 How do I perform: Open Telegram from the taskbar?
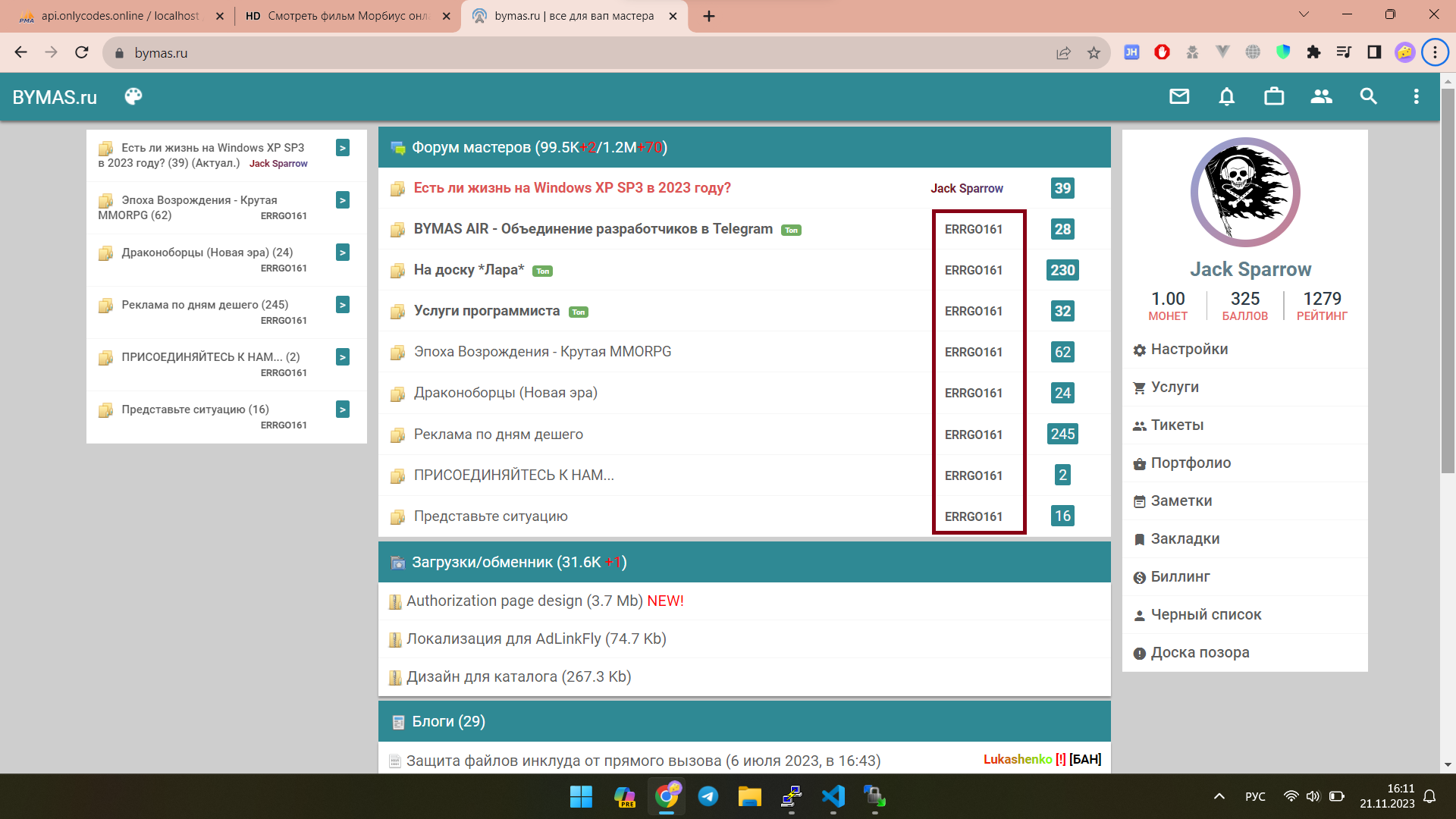click(x=708, y=796)
